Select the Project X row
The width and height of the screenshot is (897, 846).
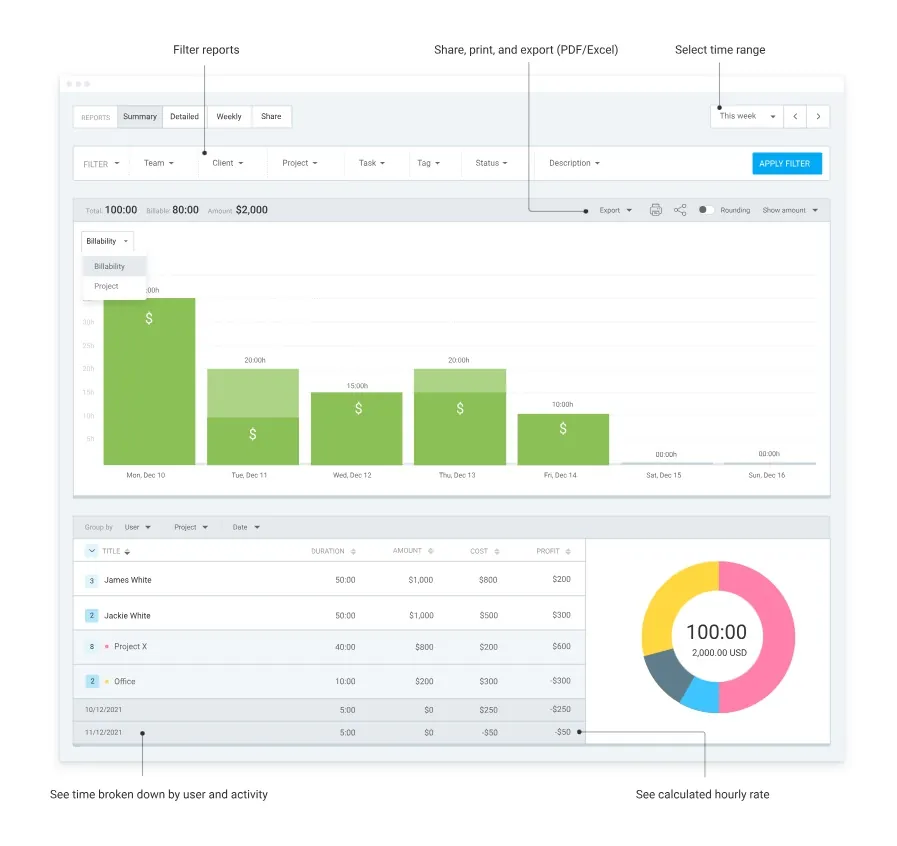coord(330,647)
